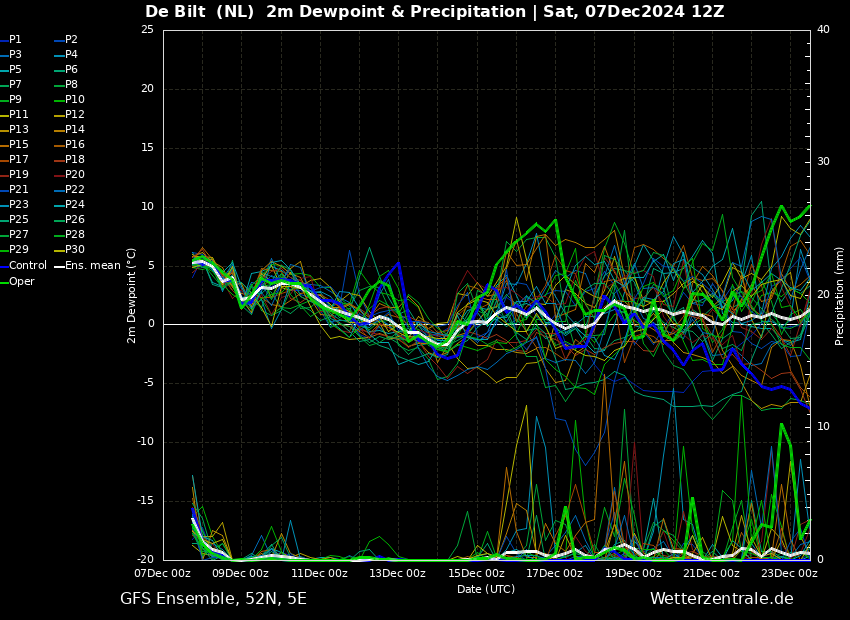Select the P29 legend entry
Screen dimensions: 850x620
pos(19,249)
